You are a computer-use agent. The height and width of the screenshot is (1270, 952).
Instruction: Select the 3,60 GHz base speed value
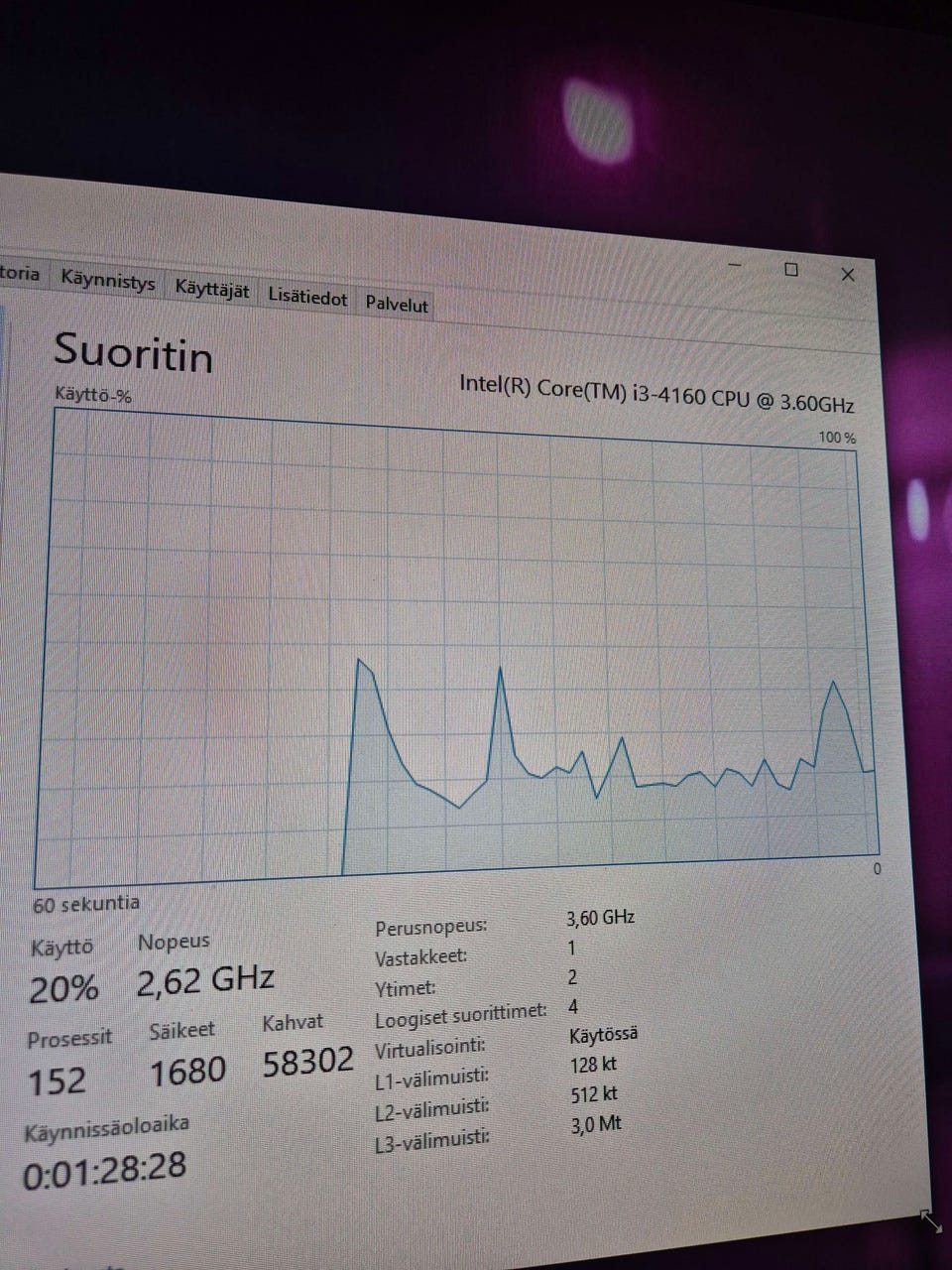coord(600,918)
